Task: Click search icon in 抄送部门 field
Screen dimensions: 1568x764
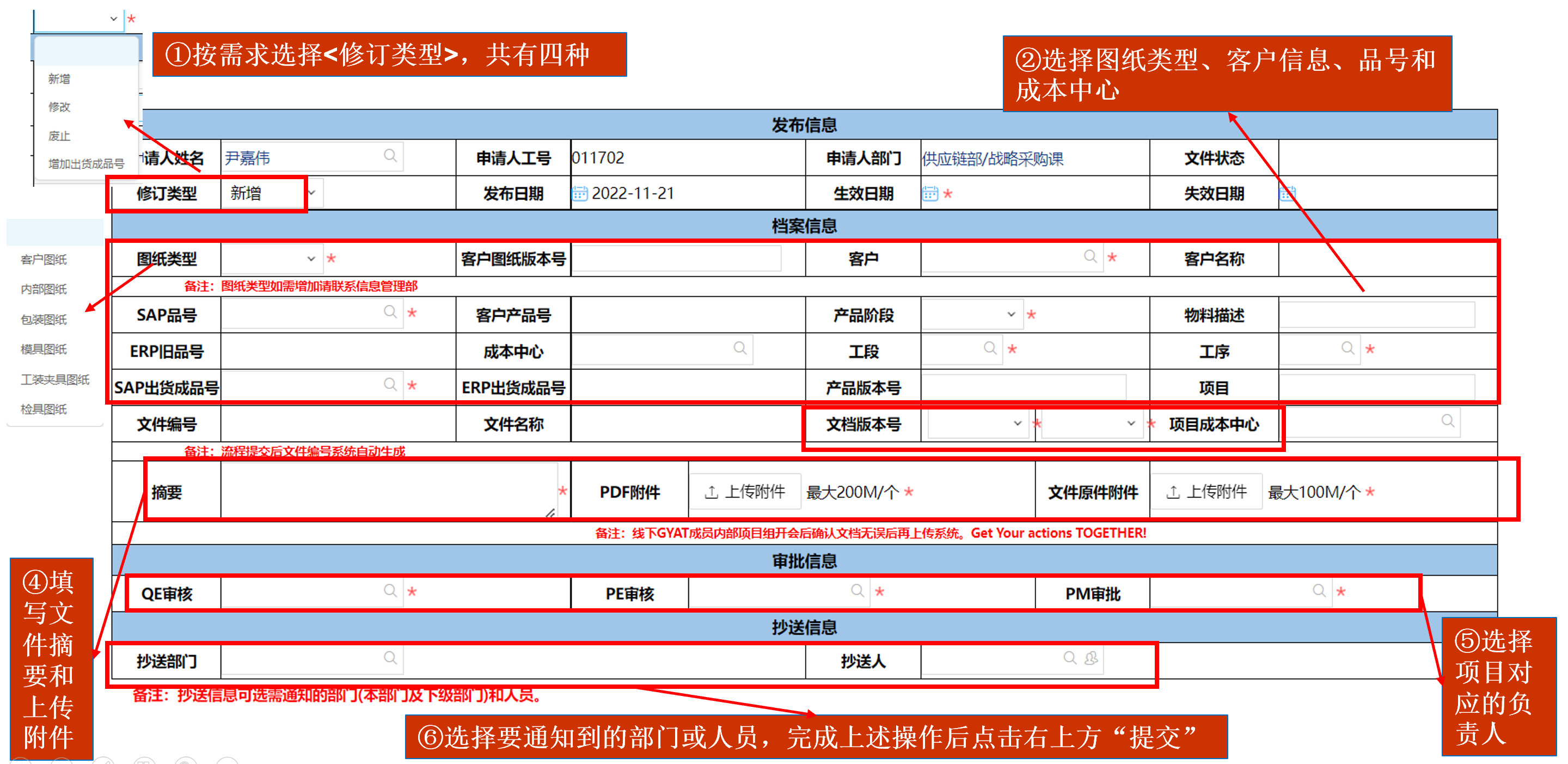Action: coord(390,658)
